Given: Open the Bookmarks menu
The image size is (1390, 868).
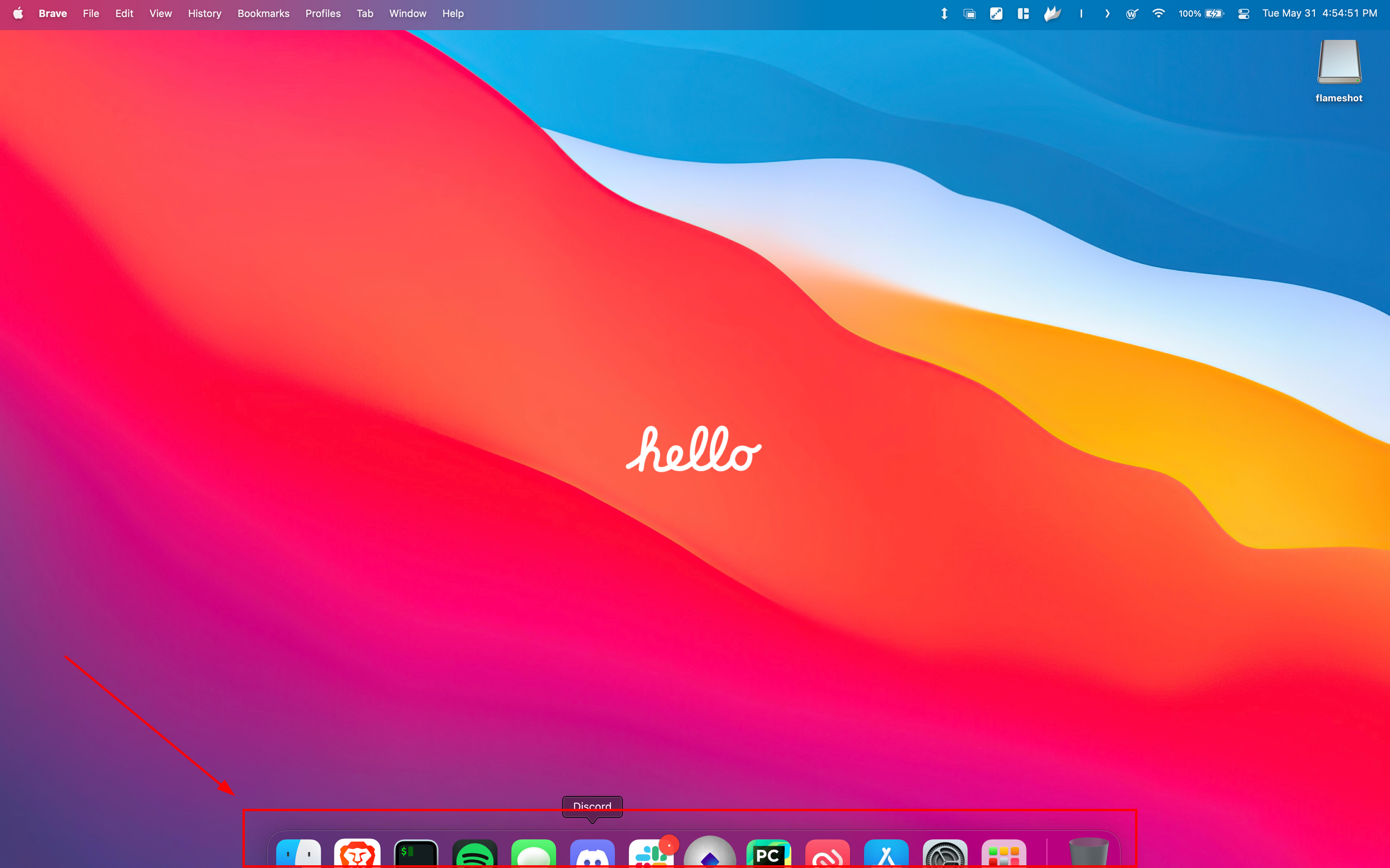Looking at the screenshot, I should tap(263, 14).
